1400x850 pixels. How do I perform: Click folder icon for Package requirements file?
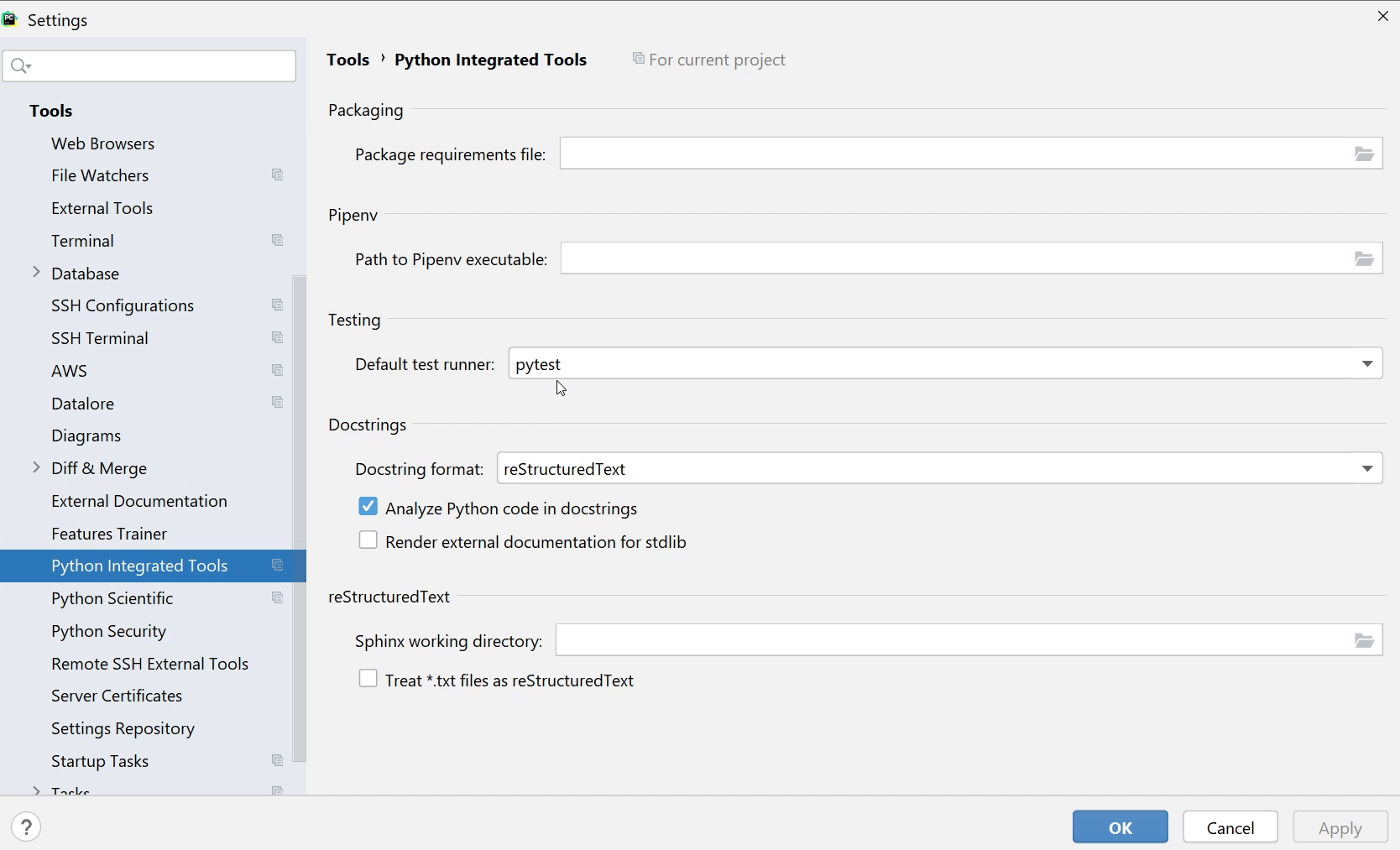1364,154
